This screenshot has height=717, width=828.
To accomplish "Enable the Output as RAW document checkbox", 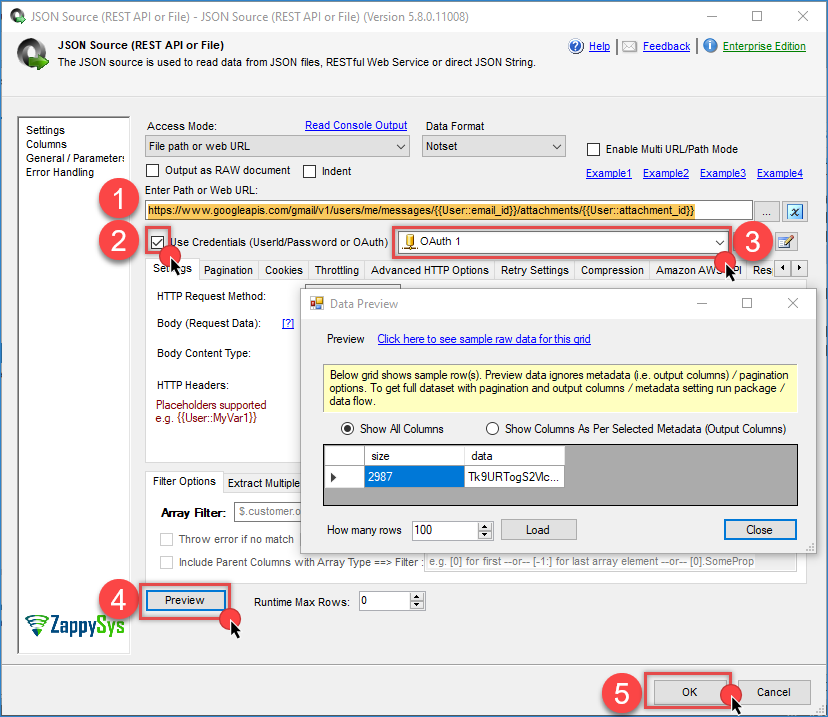I will coord(154,171).
